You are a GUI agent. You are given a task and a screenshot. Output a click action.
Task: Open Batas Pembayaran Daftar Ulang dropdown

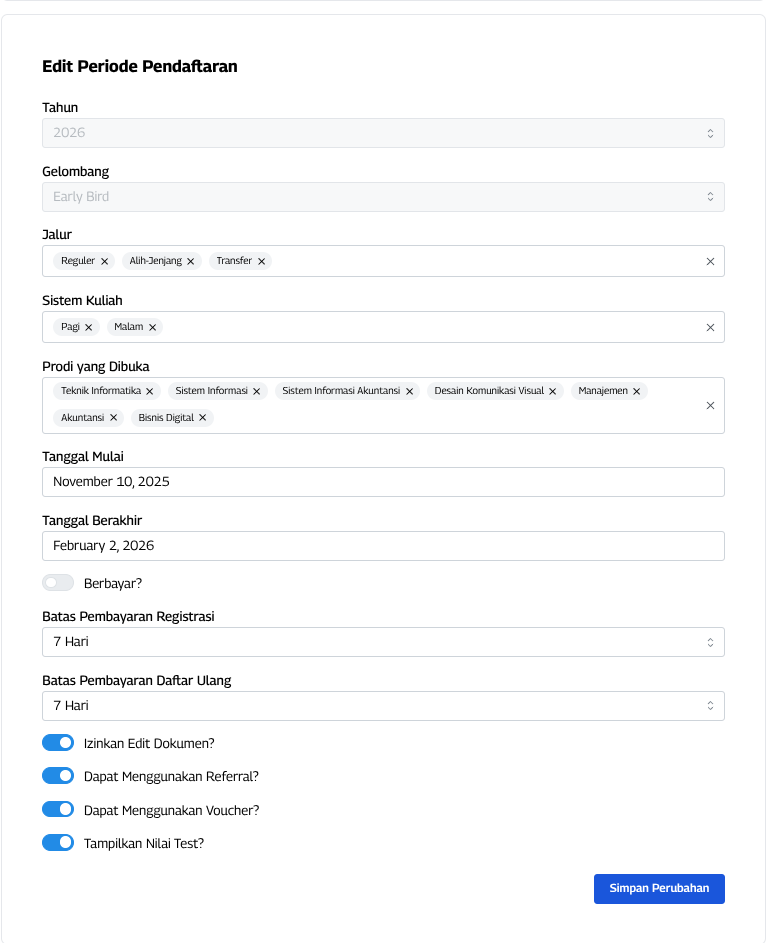pos(383,706)
